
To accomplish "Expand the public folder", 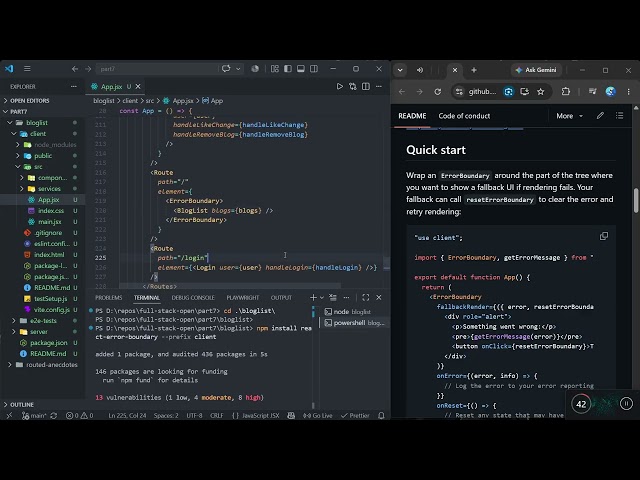I will pos(43,156).
